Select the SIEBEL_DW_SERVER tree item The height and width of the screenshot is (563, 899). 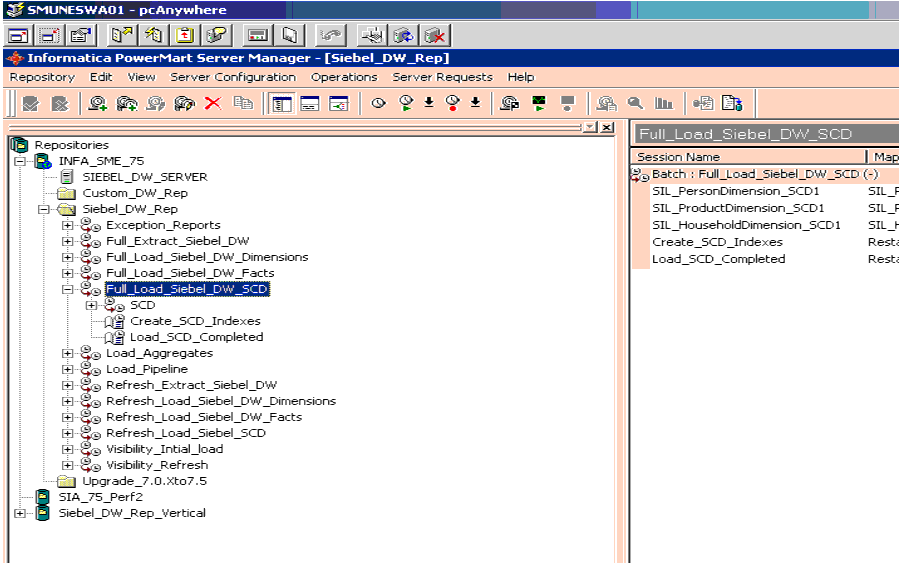point(145,177)
